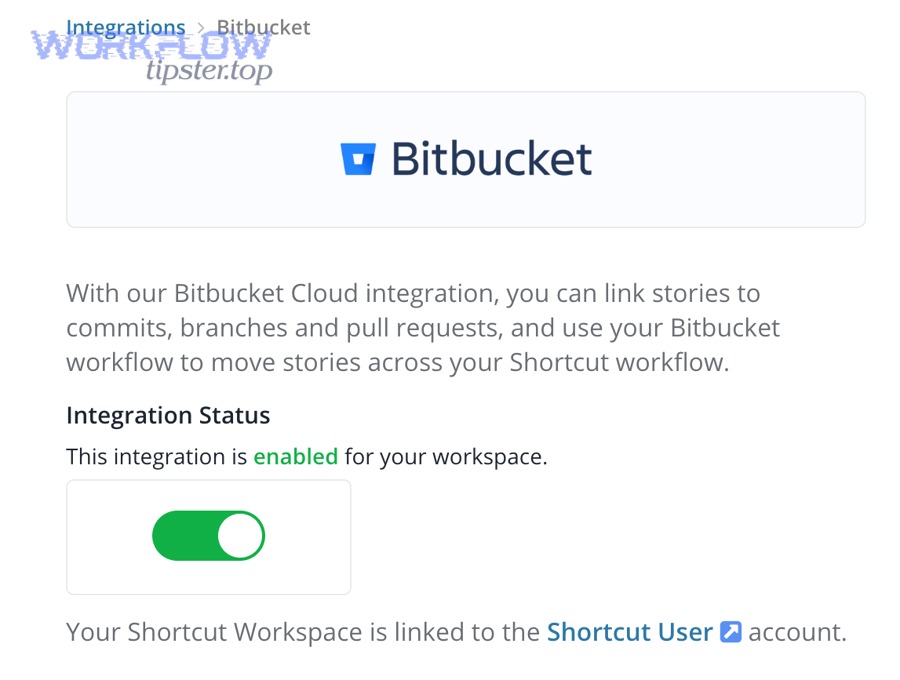Click the chevron between Integrations and Bitbucket

pyautogui.click(x=201, y=27)
